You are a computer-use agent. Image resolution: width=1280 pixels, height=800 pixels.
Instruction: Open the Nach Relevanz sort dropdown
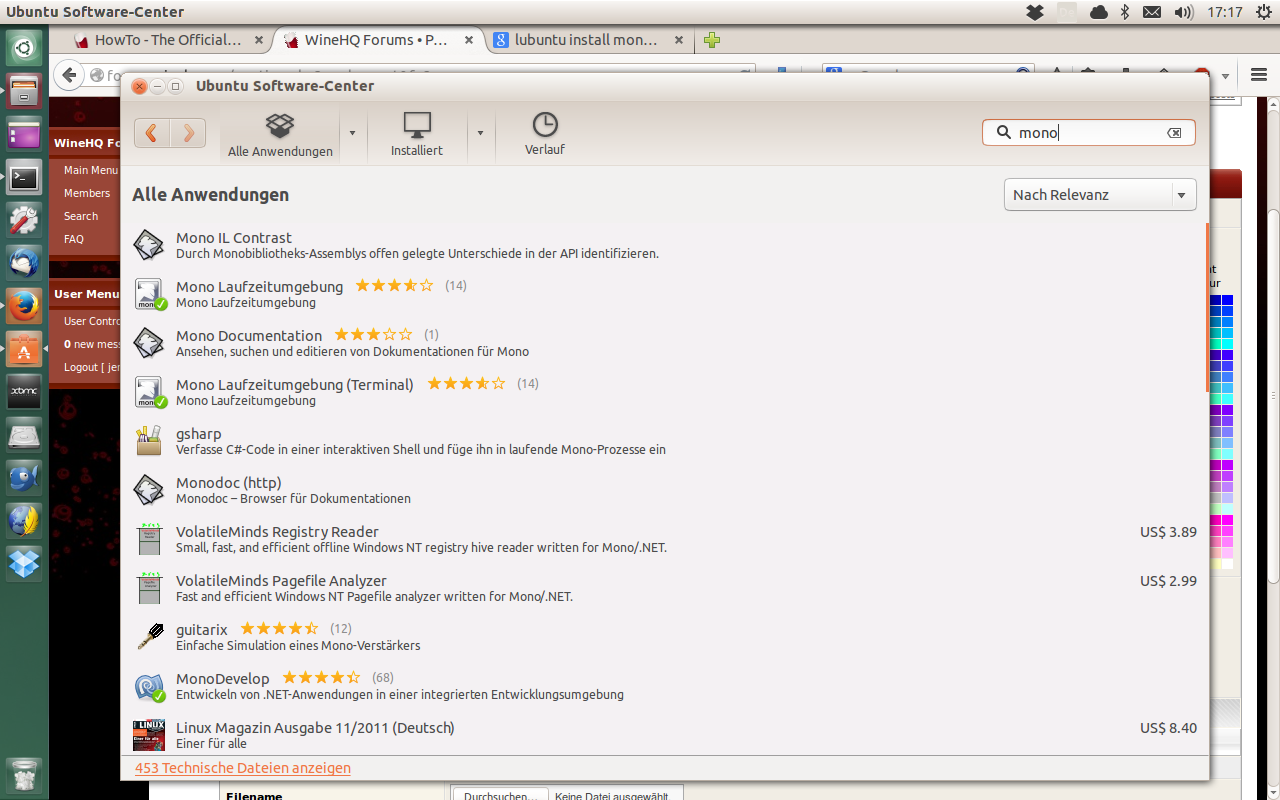pyautogui.click(x=1100, y=195)
